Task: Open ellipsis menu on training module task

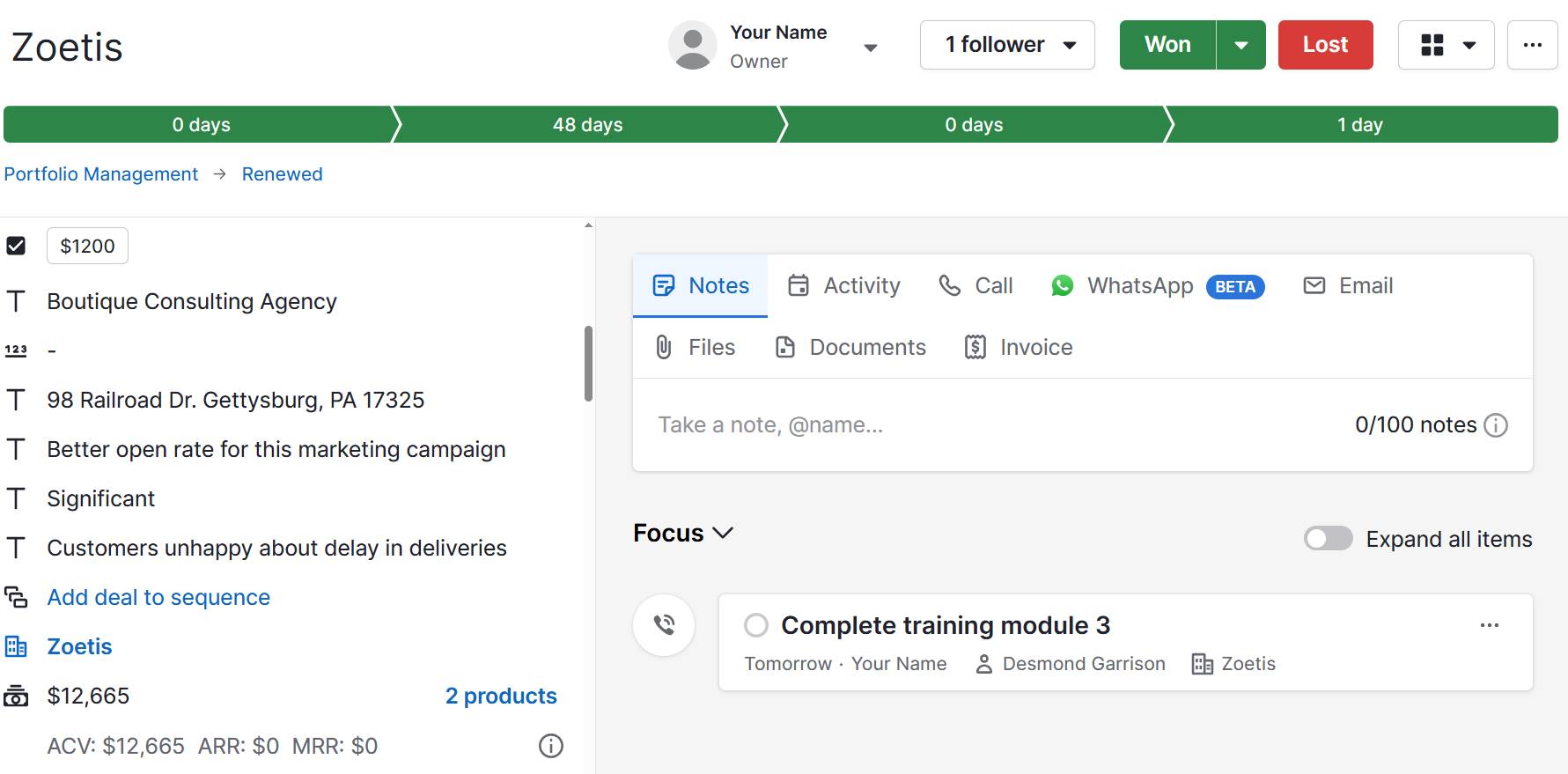Action: pos(1490,625)
